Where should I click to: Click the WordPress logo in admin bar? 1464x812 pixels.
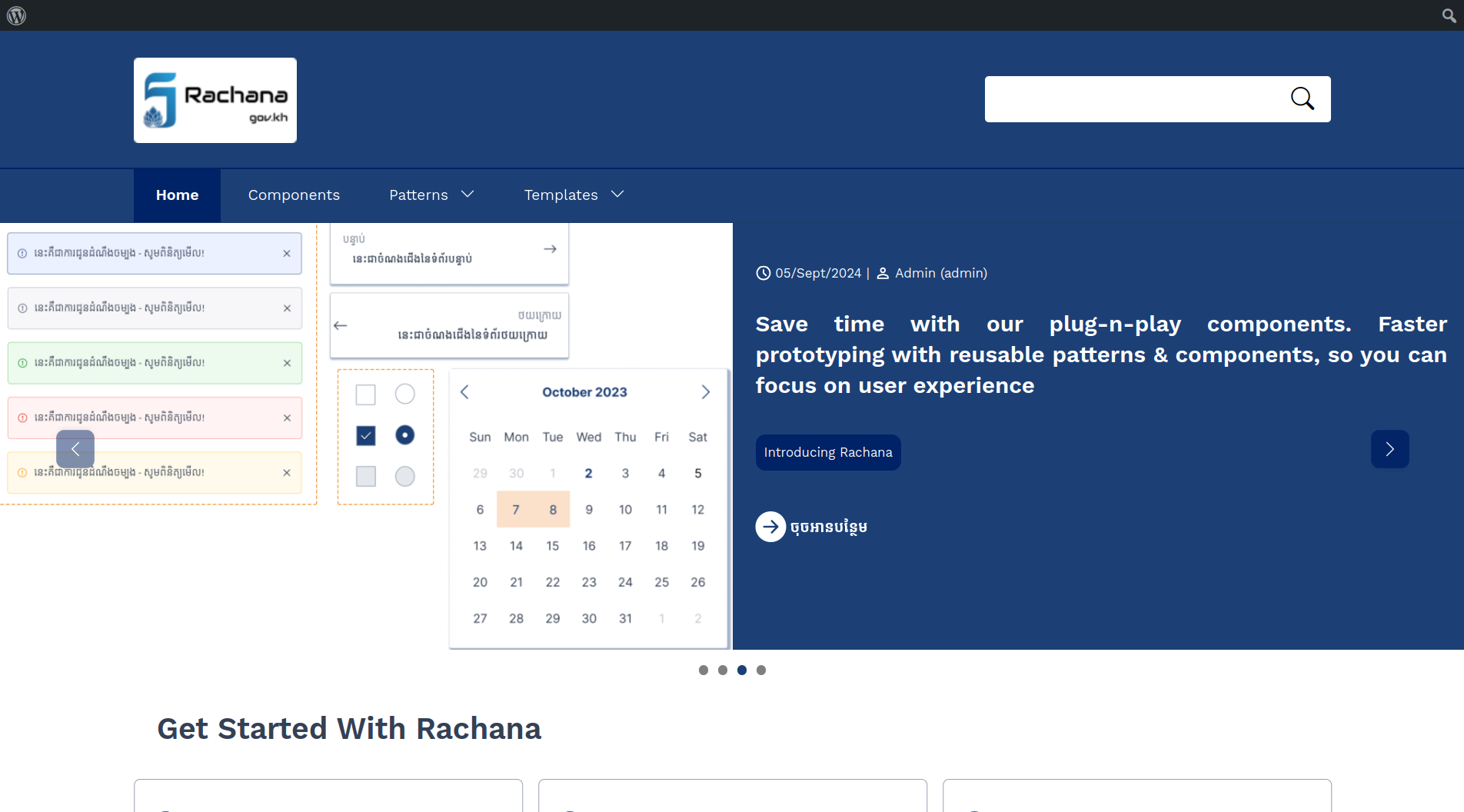click(16, 15)
